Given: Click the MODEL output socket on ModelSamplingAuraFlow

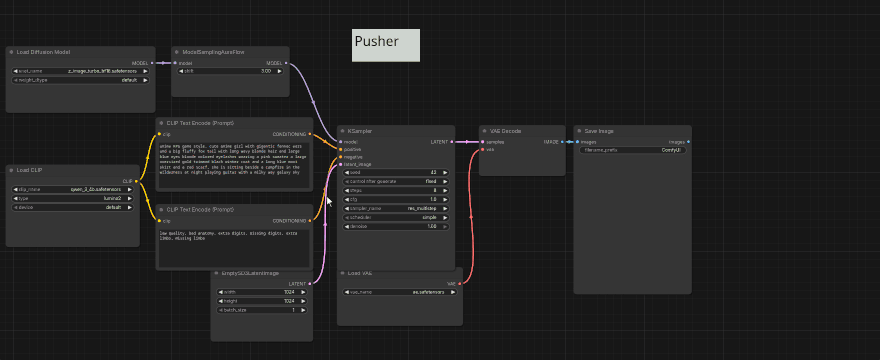Looking at the screenshot, I should 286,63.
